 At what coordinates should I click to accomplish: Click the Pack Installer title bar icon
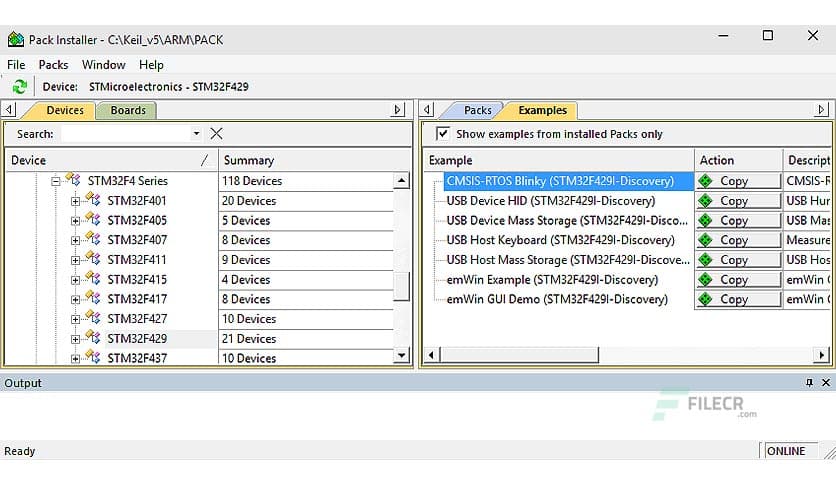click(15, 39)
